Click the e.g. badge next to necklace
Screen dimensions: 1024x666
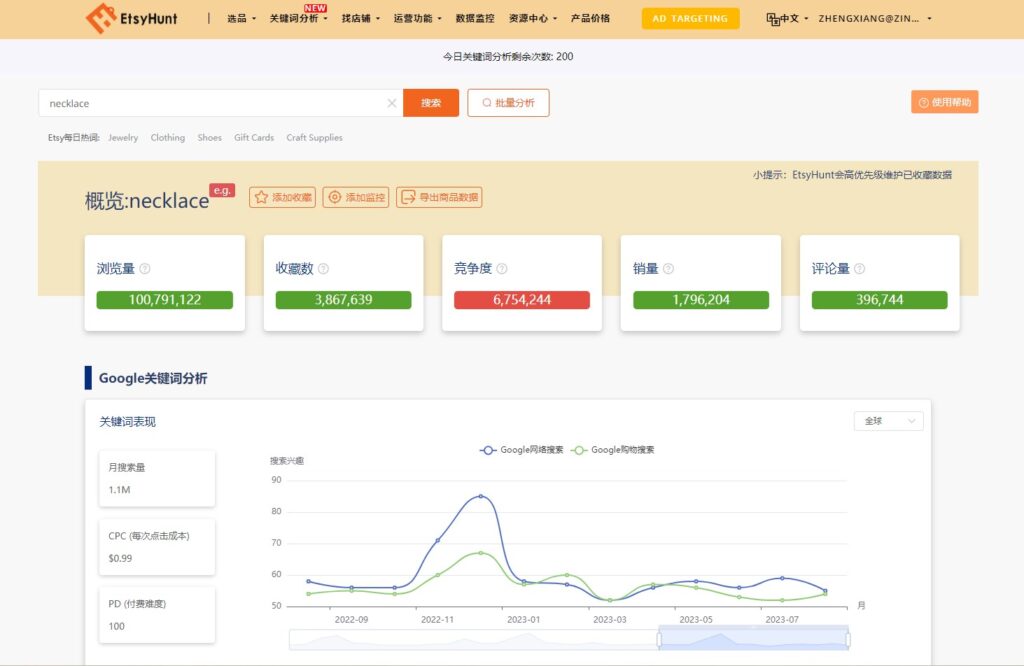coord(222,190)
